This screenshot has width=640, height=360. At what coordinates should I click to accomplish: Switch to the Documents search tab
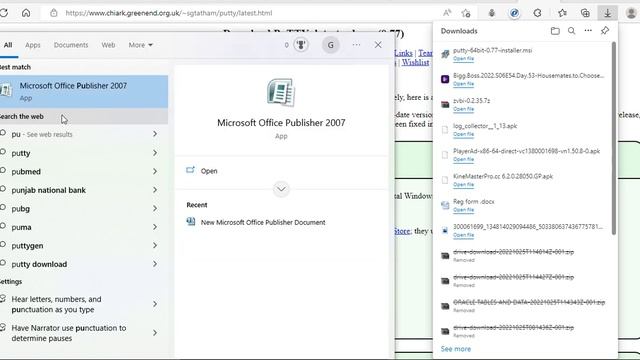point(71,45)
